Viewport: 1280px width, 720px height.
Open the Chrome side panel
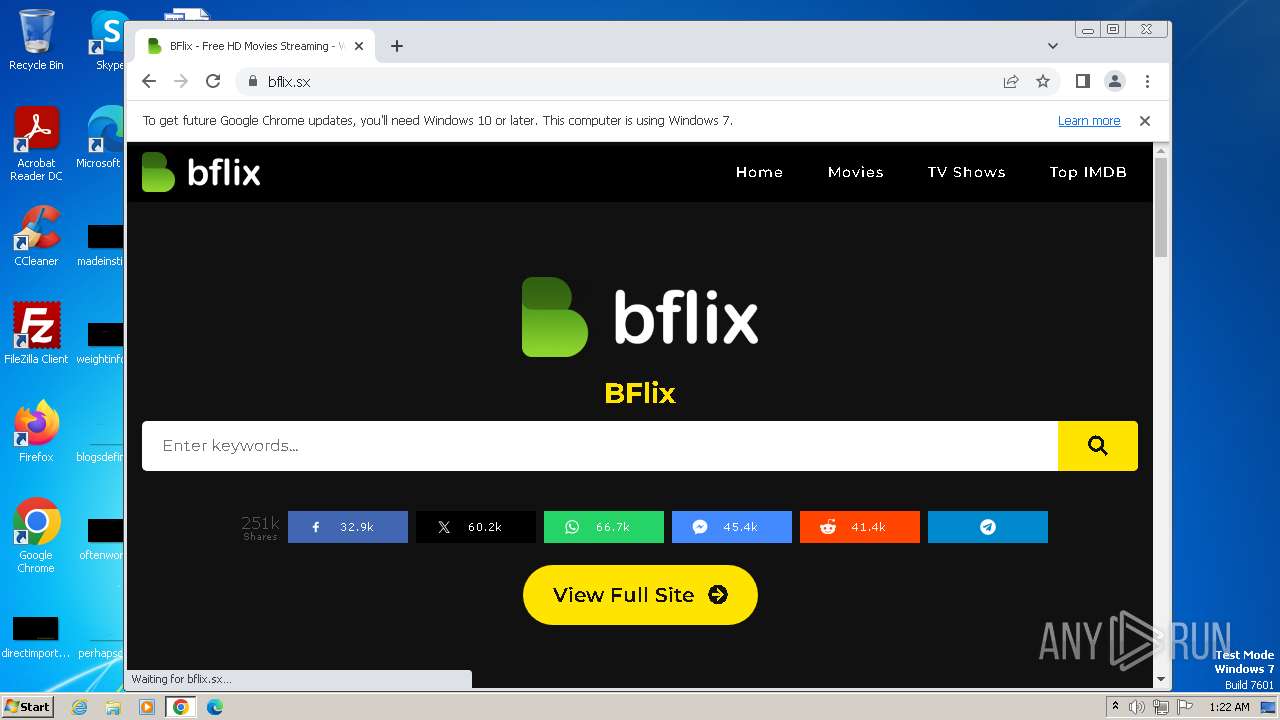click(x=1082, y=81)
